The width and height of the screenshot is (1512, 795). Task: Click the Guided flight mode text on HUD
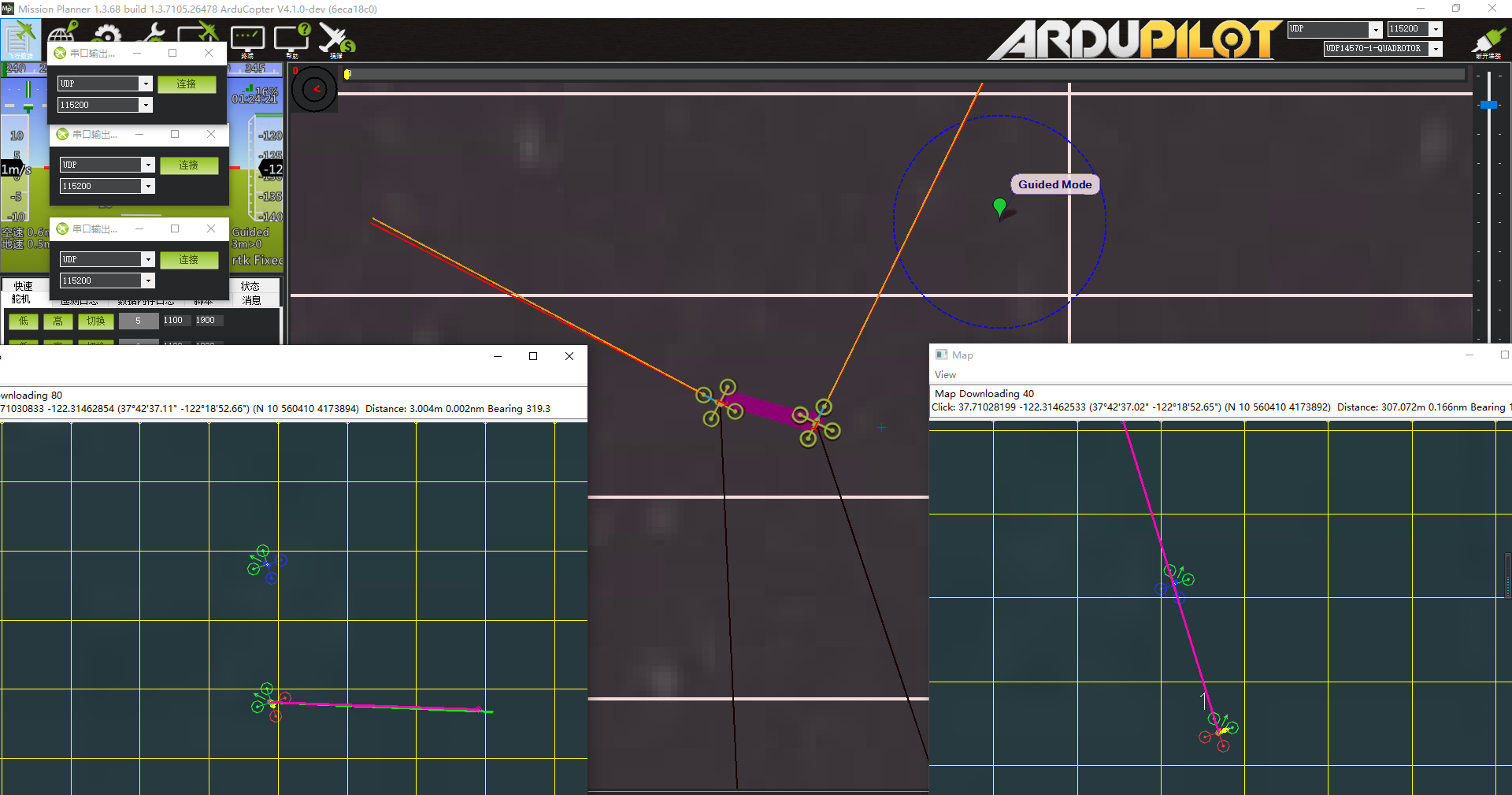250,232
